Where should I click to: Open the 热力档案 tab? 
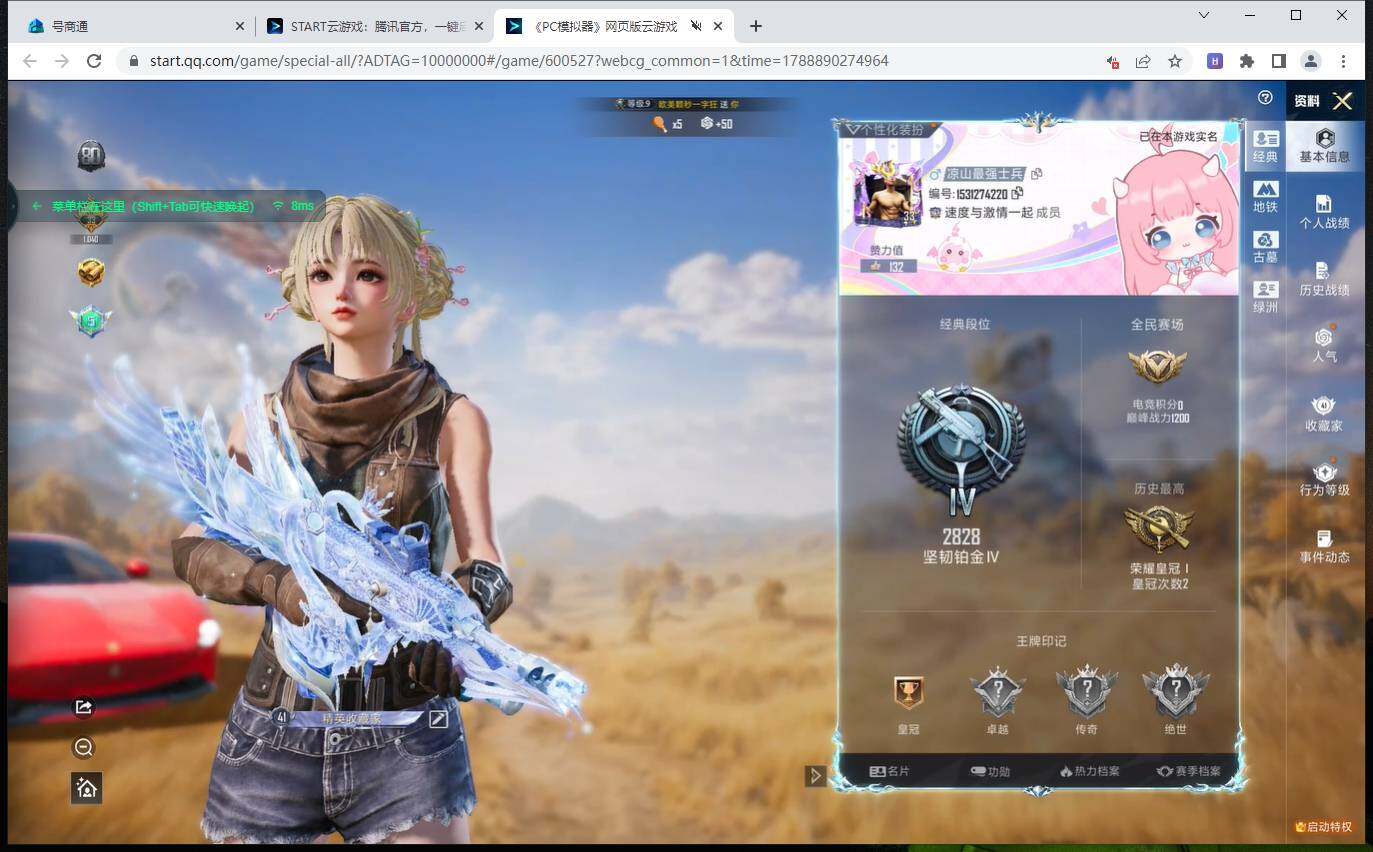click(x=1089, y=771)
